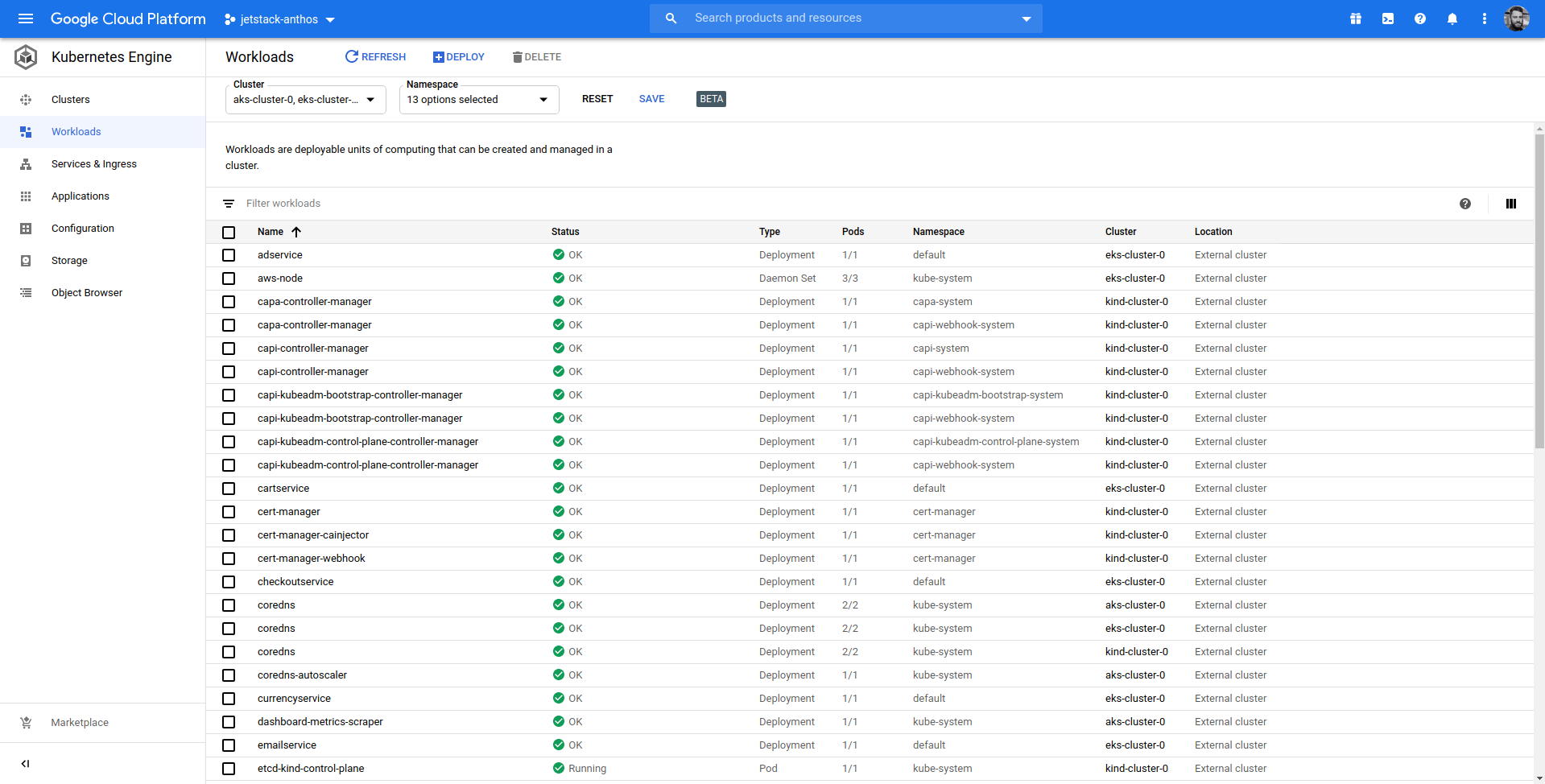Expand the Namespace options dropdown

pos(543,99)
